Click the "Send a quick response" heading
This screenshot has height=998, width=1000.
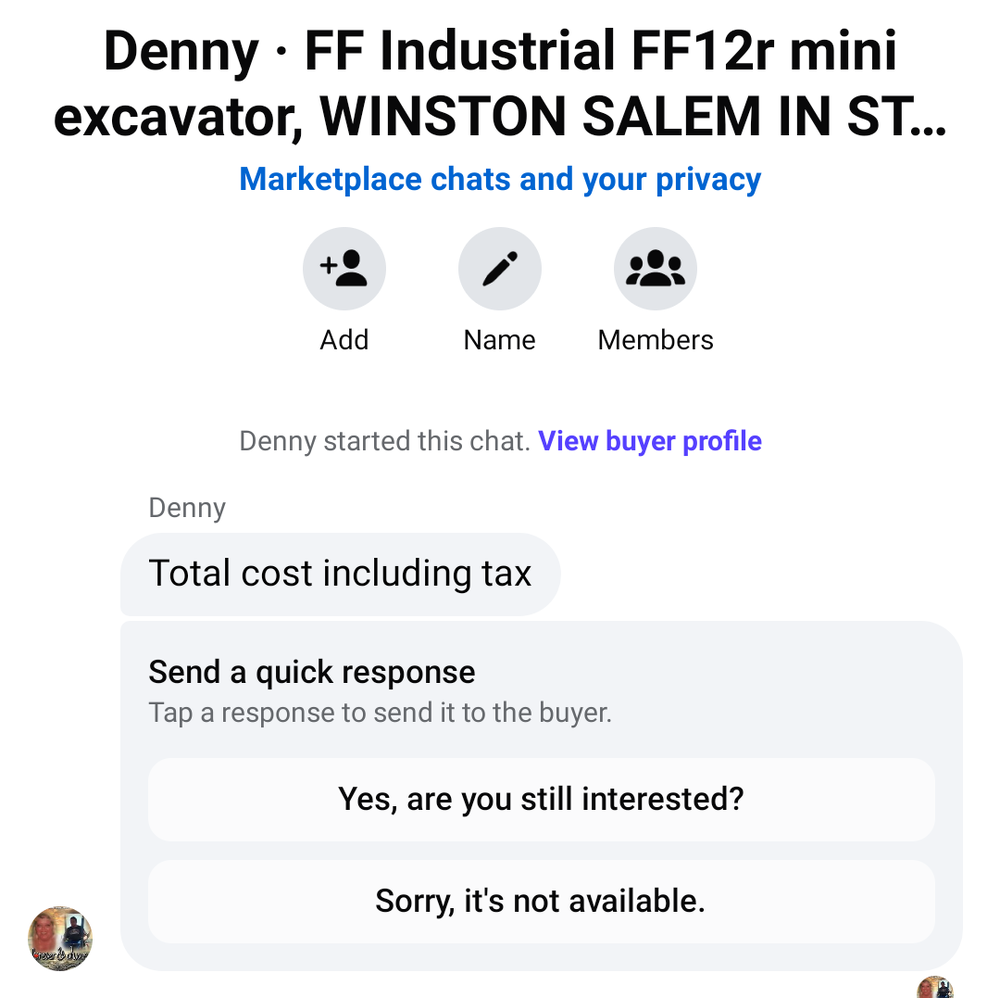pyautogui.click(x=312, y=672)
